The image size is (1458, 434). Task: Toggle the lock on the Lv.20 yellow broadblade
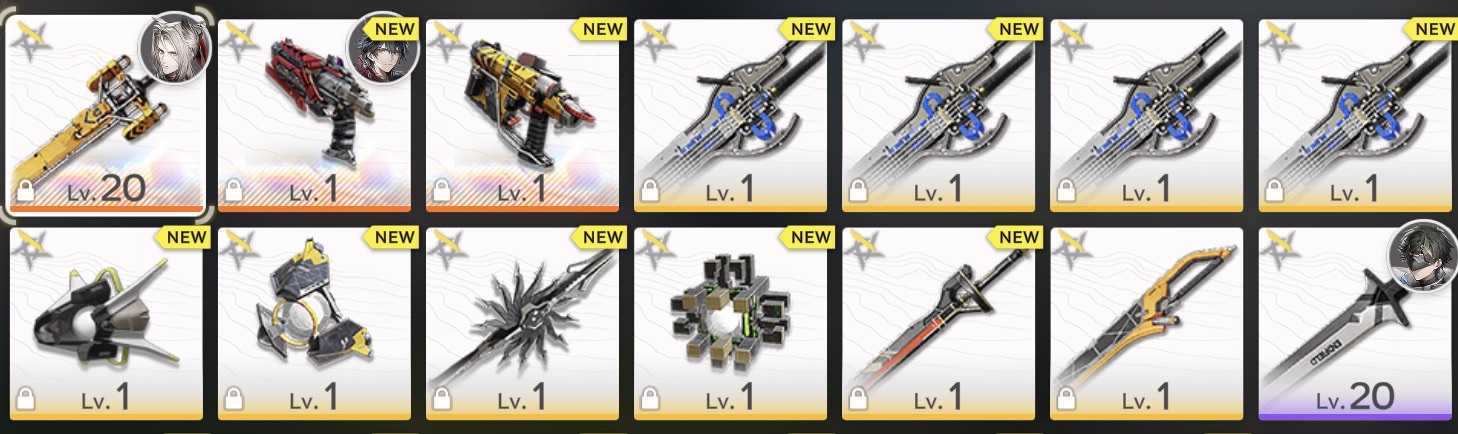coord(26,192)
